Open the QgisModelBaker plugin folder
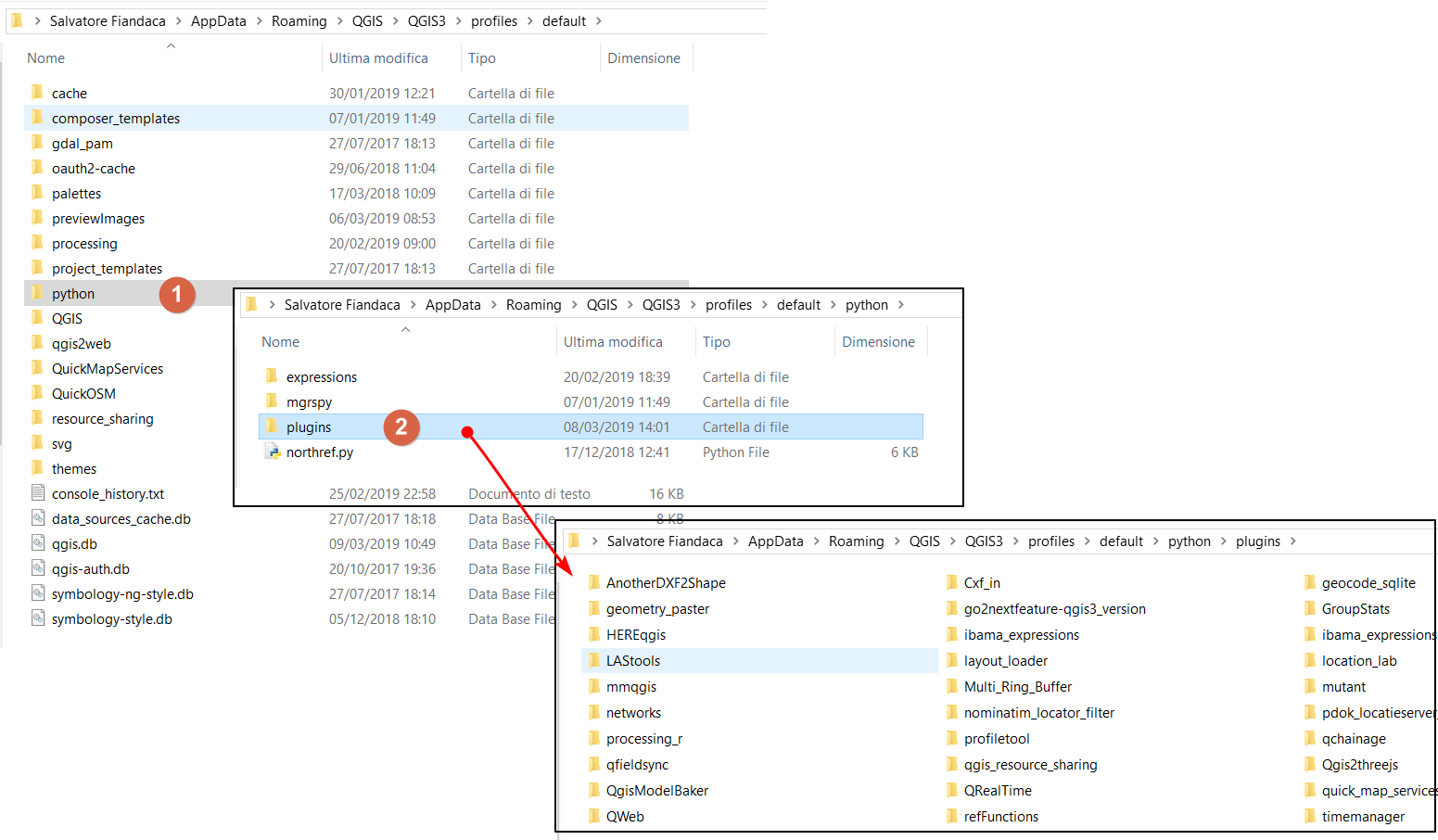The image size is (1438, 840). 656,791
